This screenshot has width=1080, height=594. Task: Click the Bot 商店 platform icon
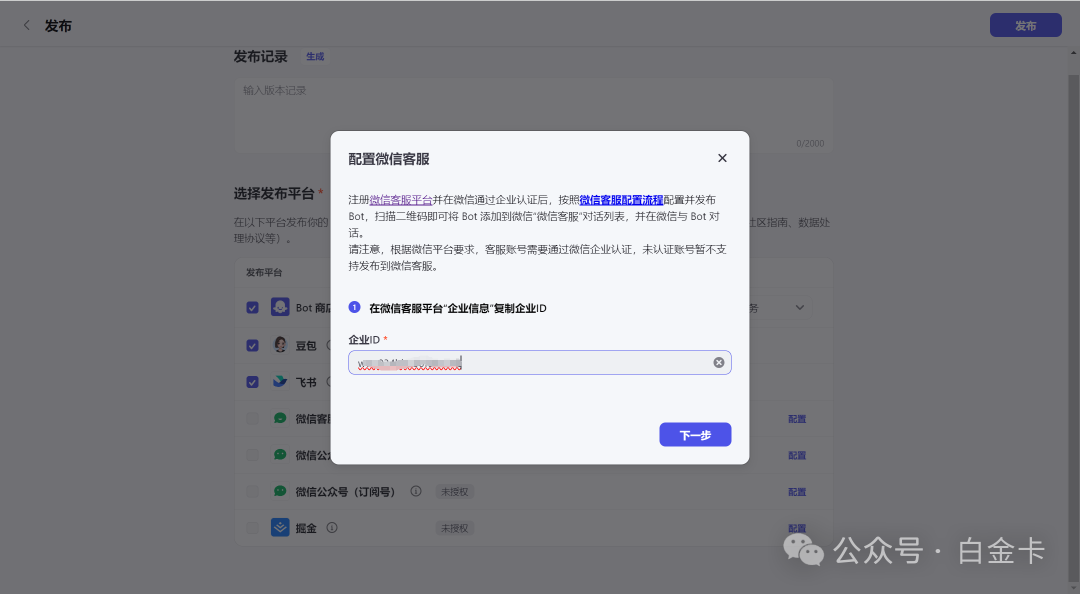click(x=280, y=307)
